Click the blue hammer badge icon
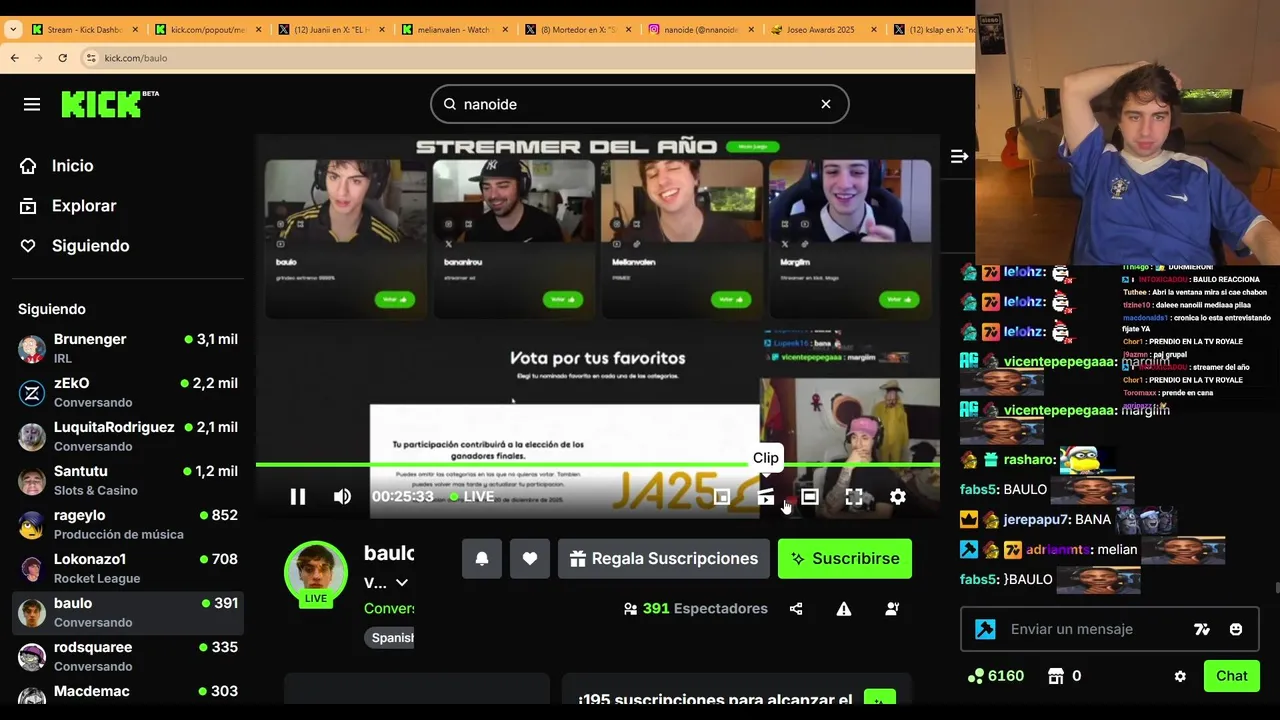Image resolution: width=1280 pixels, height=720 pixels. [986, 629]
